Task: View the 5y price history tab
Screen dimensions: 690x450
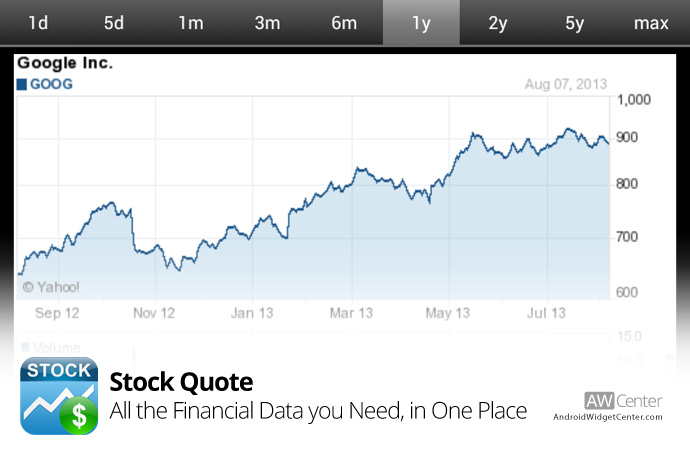Action: click(x=574, y=23)
